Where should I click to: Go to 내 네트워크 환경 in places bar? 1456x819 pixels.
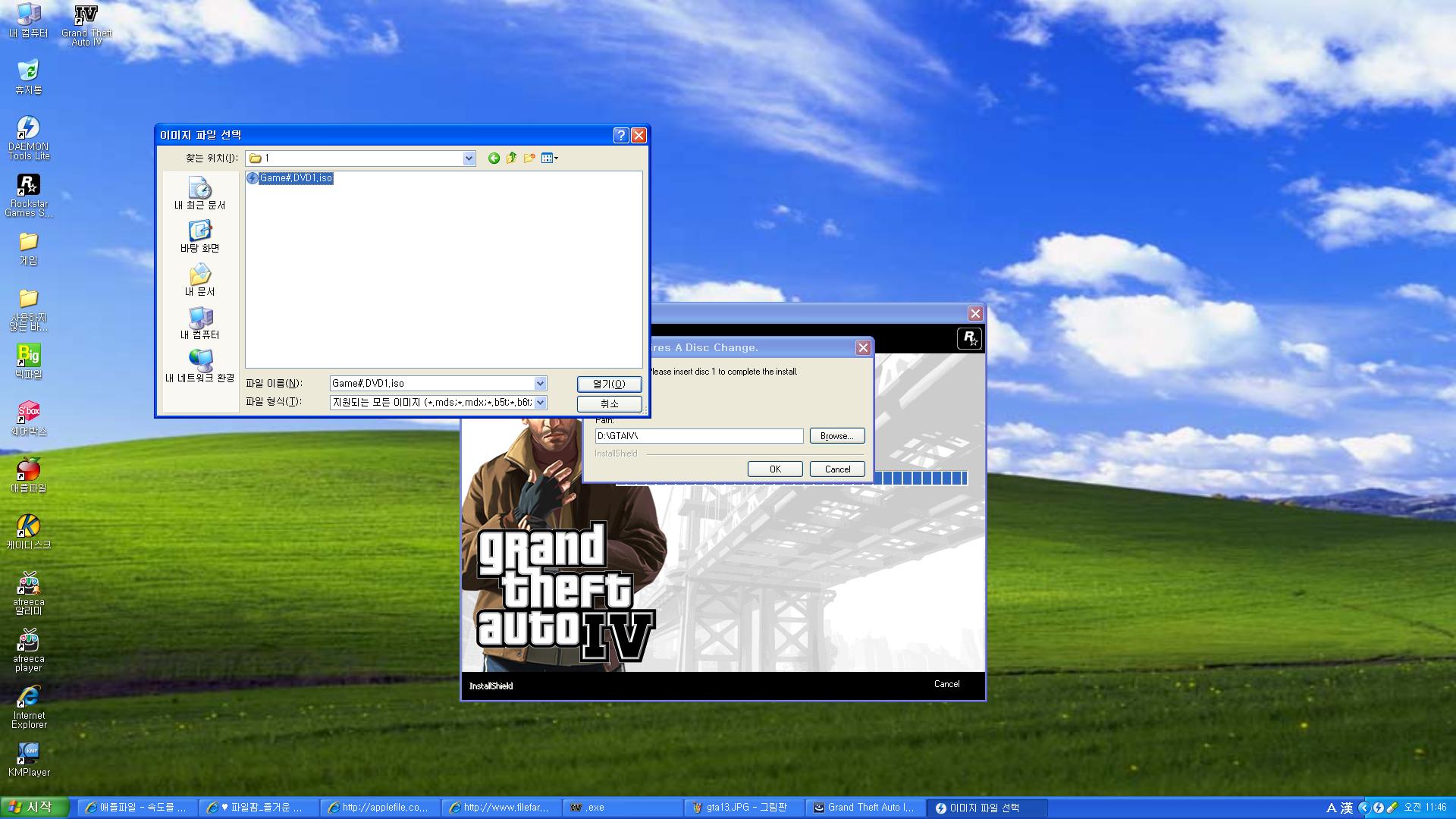click(200, 366)
